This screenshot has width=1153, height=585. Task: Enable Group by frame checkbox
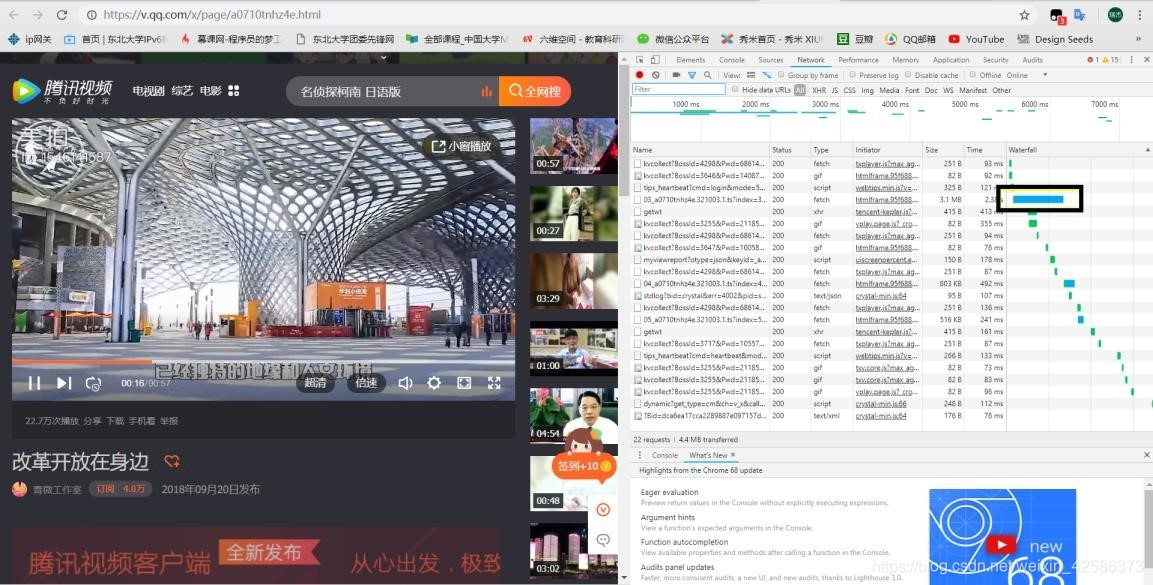click(781, 75)
